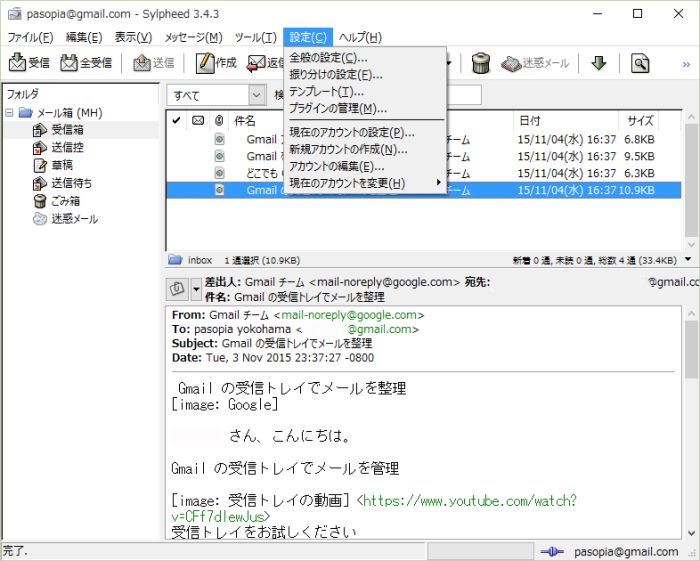The image size is (700, 561).
Task: Click the 送信待ち outbox folder
Action: coord(71,183)
